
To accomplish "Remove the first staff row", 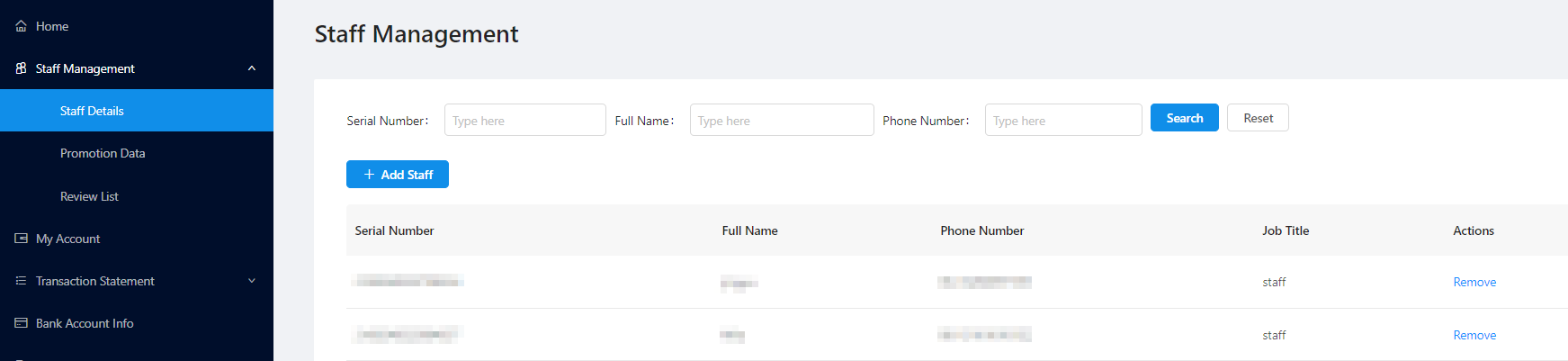I will click(1474, 282).
